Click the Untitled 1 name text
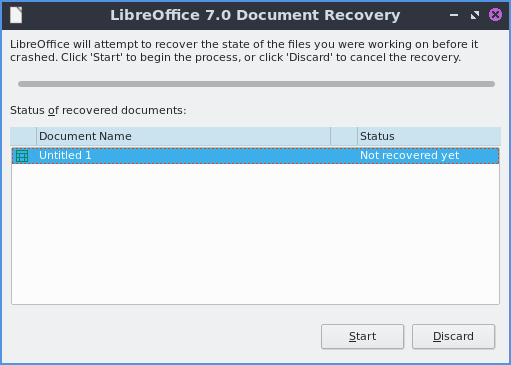The height and width of the screenshot is (365, 511). (65, 155)
